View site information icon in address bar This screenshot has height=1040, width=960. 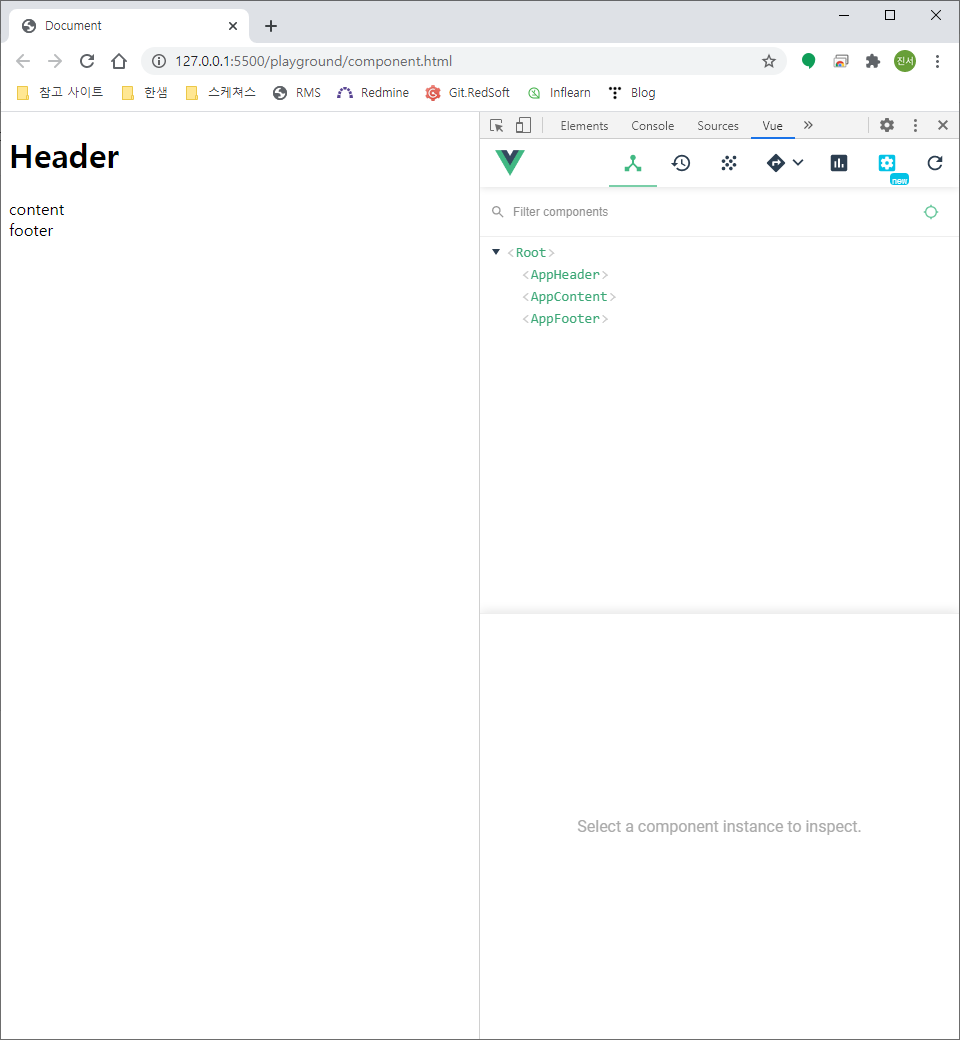[159, 61]
